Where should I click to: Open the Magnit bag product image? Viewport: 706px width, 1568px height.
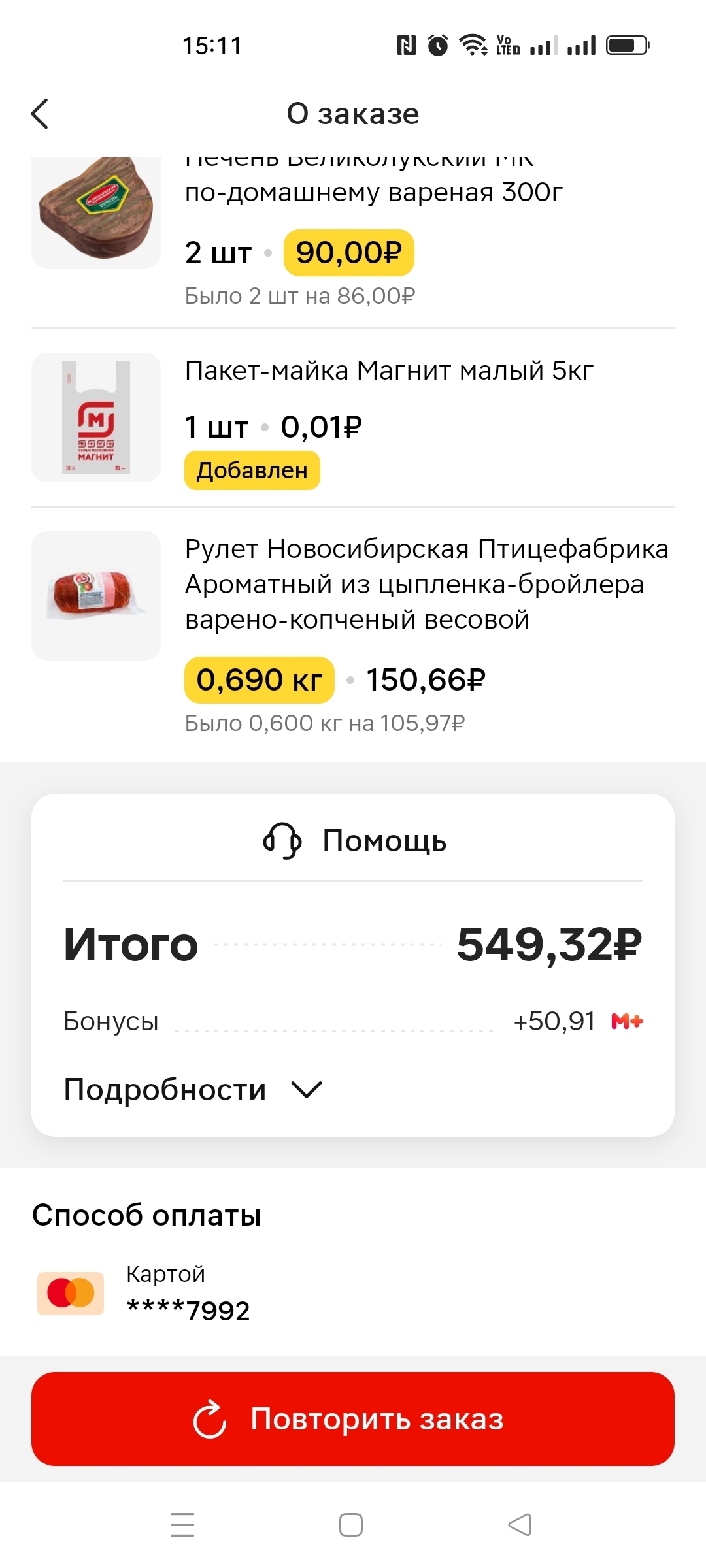[x=96, y=417]
